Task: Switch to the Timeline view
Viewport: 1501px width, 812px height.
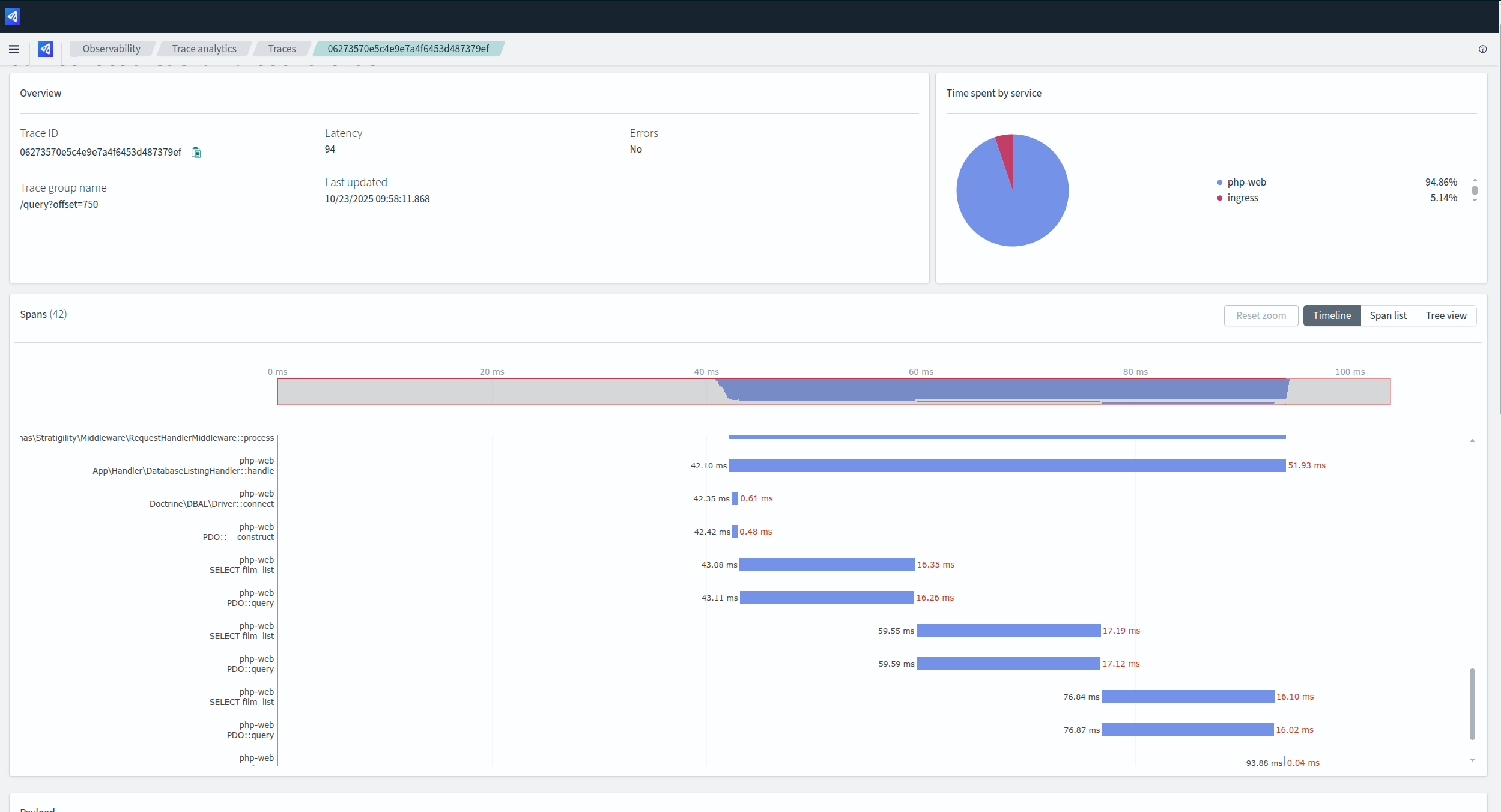Action: [1331, 316]
